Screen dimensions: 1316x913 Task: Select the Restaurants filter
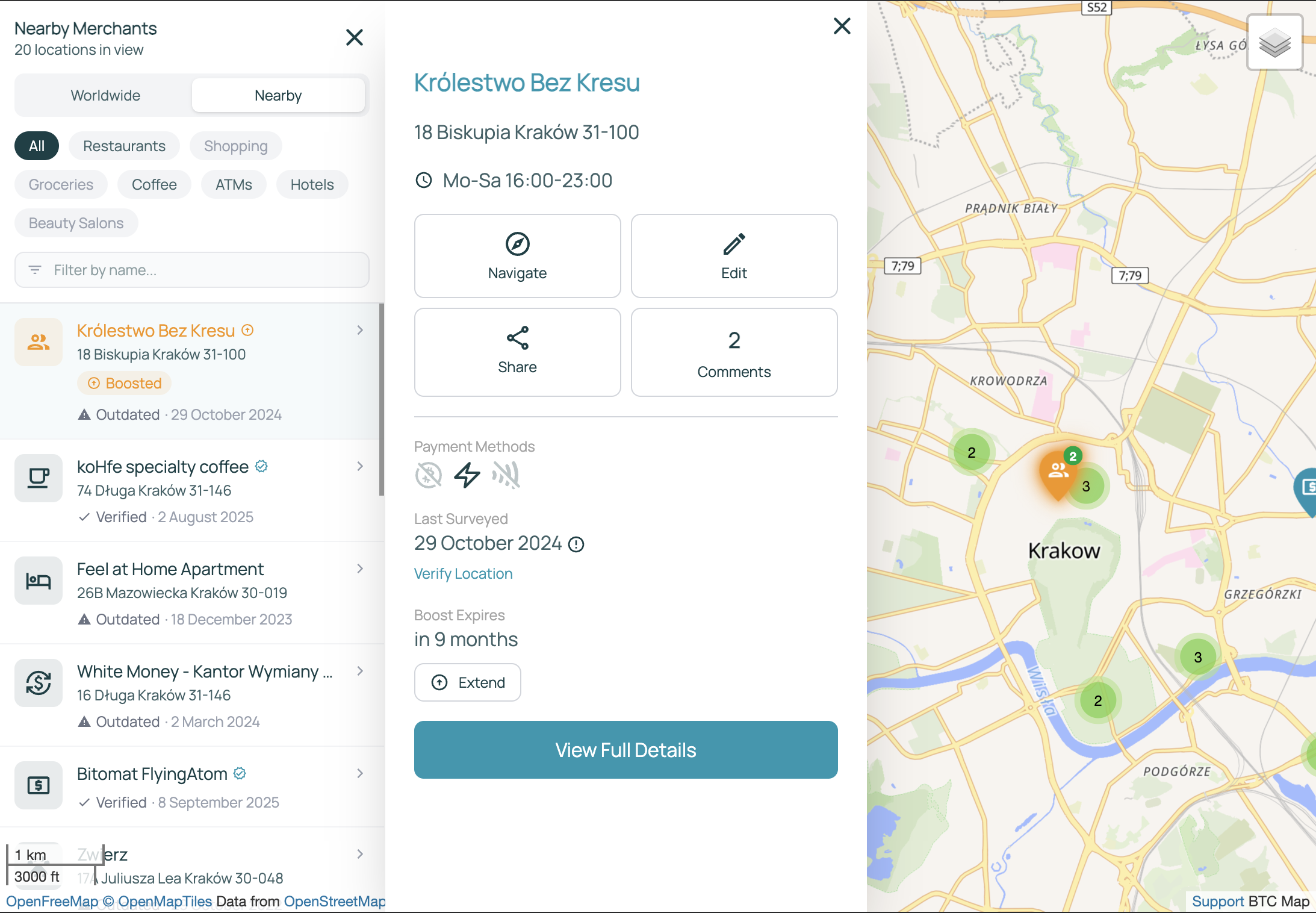(124, 146)
